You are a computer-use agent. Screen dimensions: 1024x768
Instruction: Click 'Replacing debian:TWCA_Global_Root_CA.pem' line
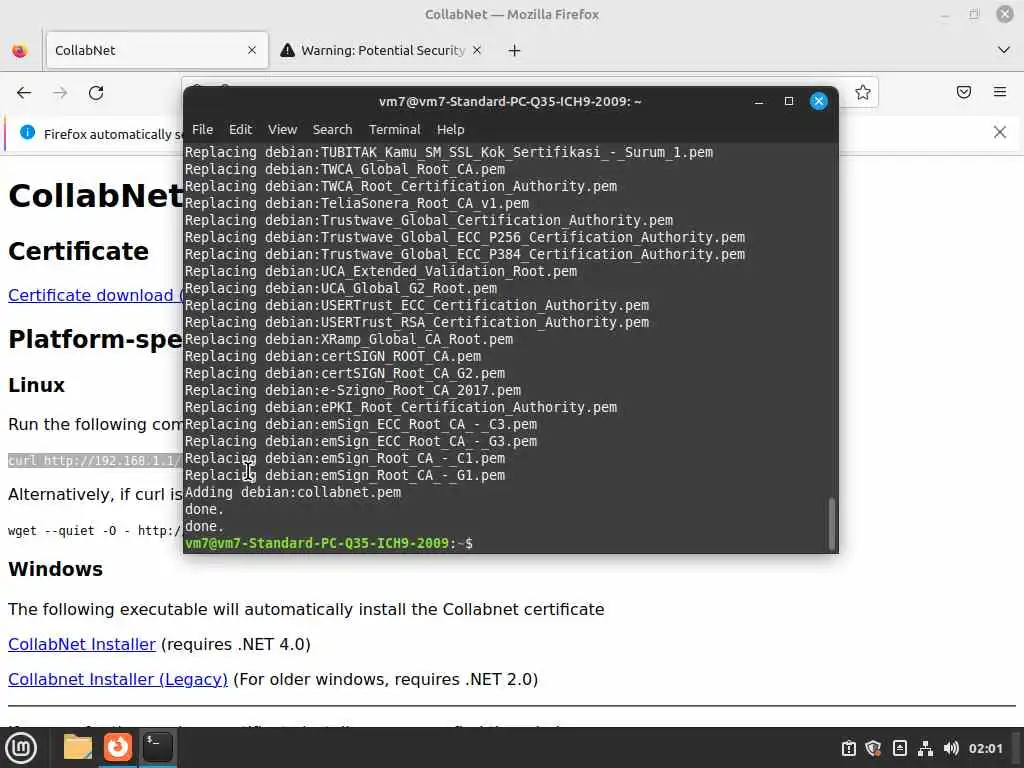point(345,169)
